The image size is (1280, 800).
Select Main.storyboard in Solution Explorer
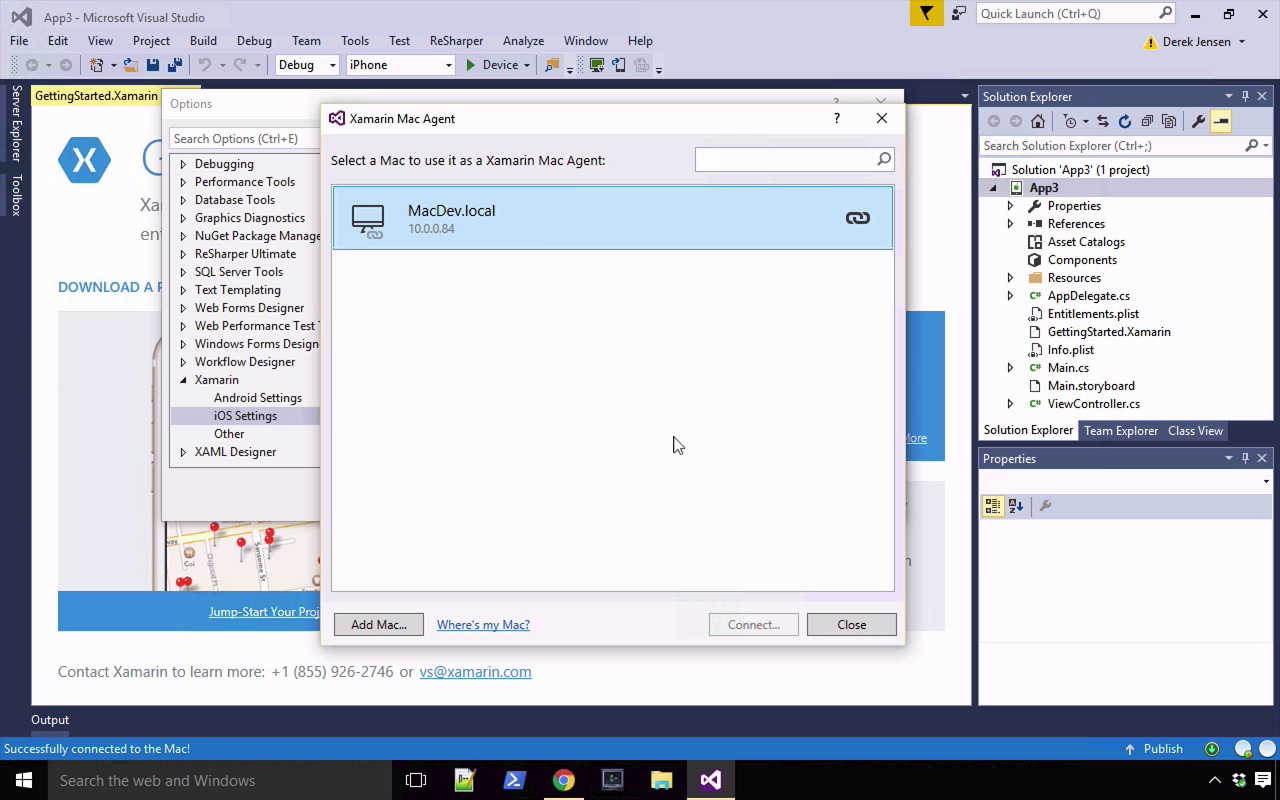tap(1091, 386)
